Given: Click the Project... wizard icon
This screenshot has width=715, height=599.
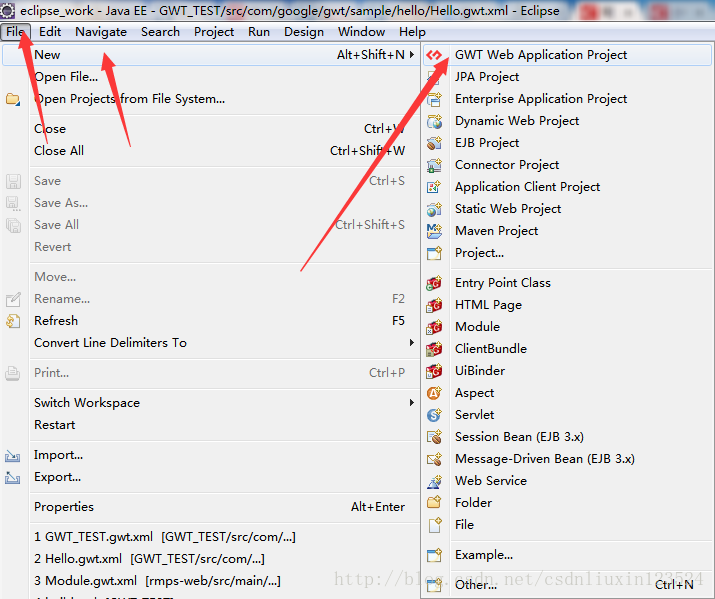Looking at the screenshot, I should point(434,253).
